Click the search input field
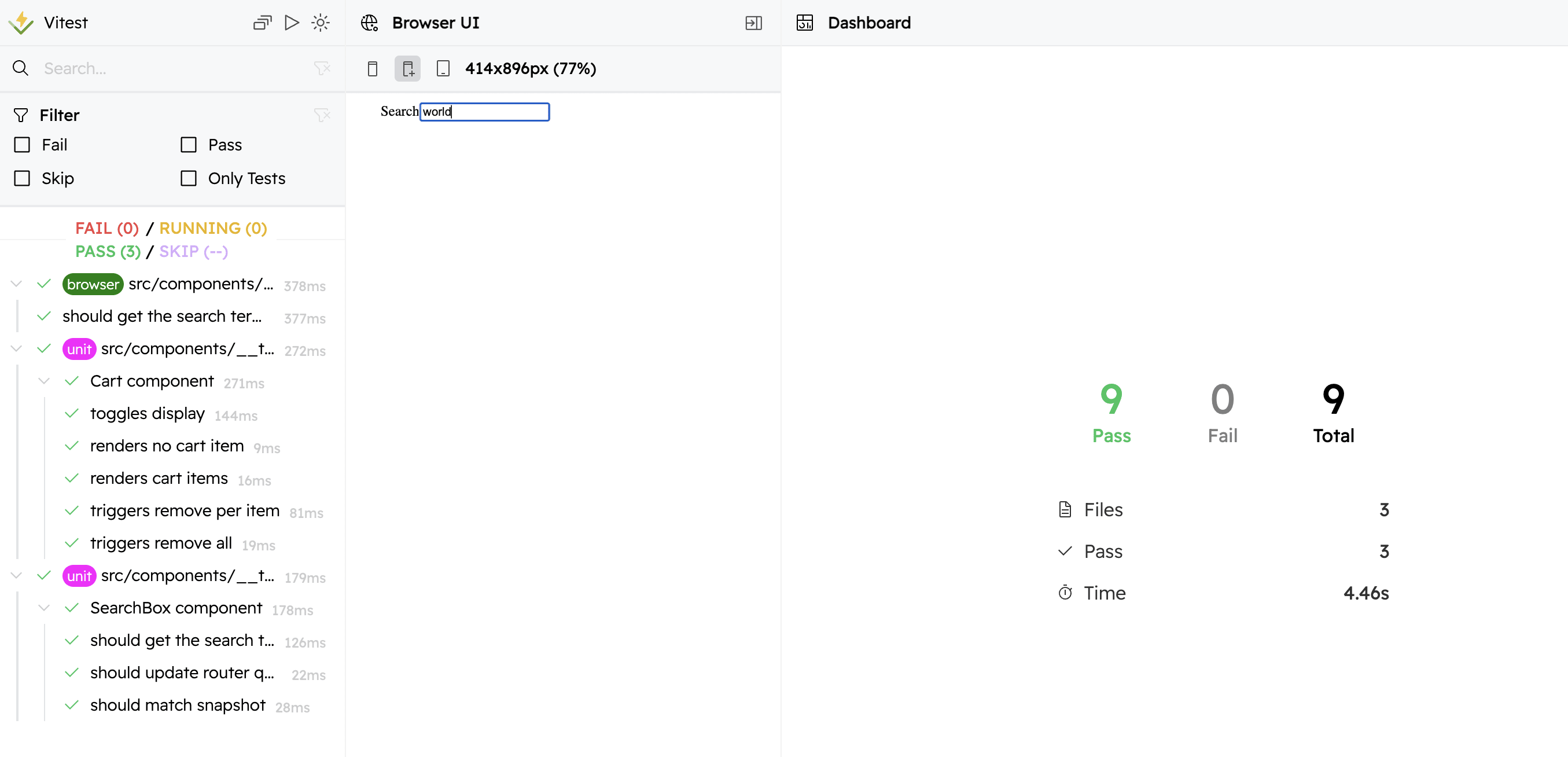This screenshot has width=1568, height=757. point(483,111)
